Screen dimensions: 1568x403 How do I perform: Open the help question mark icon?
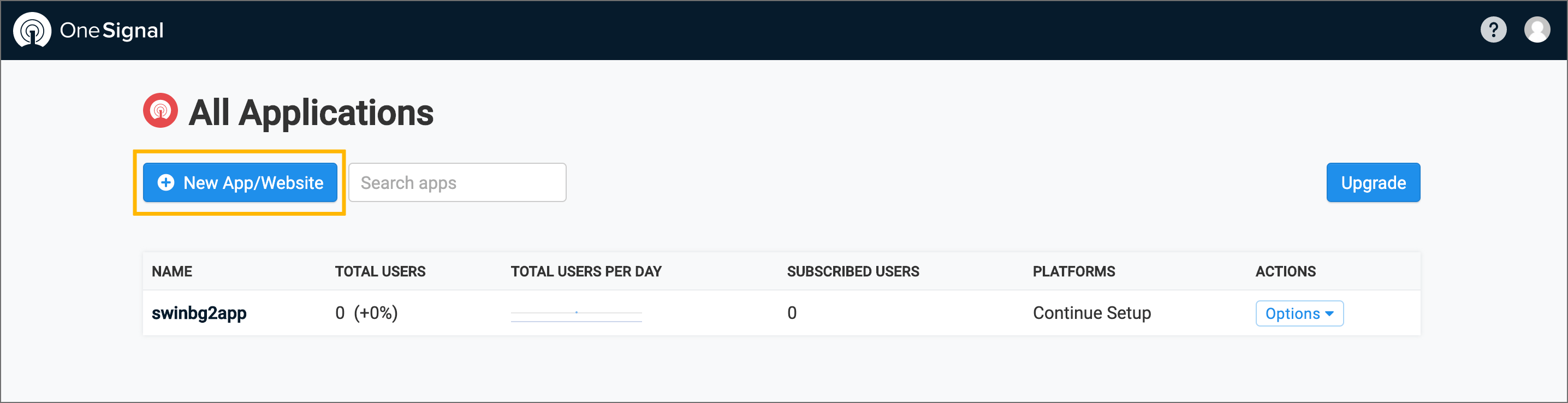1493,30
